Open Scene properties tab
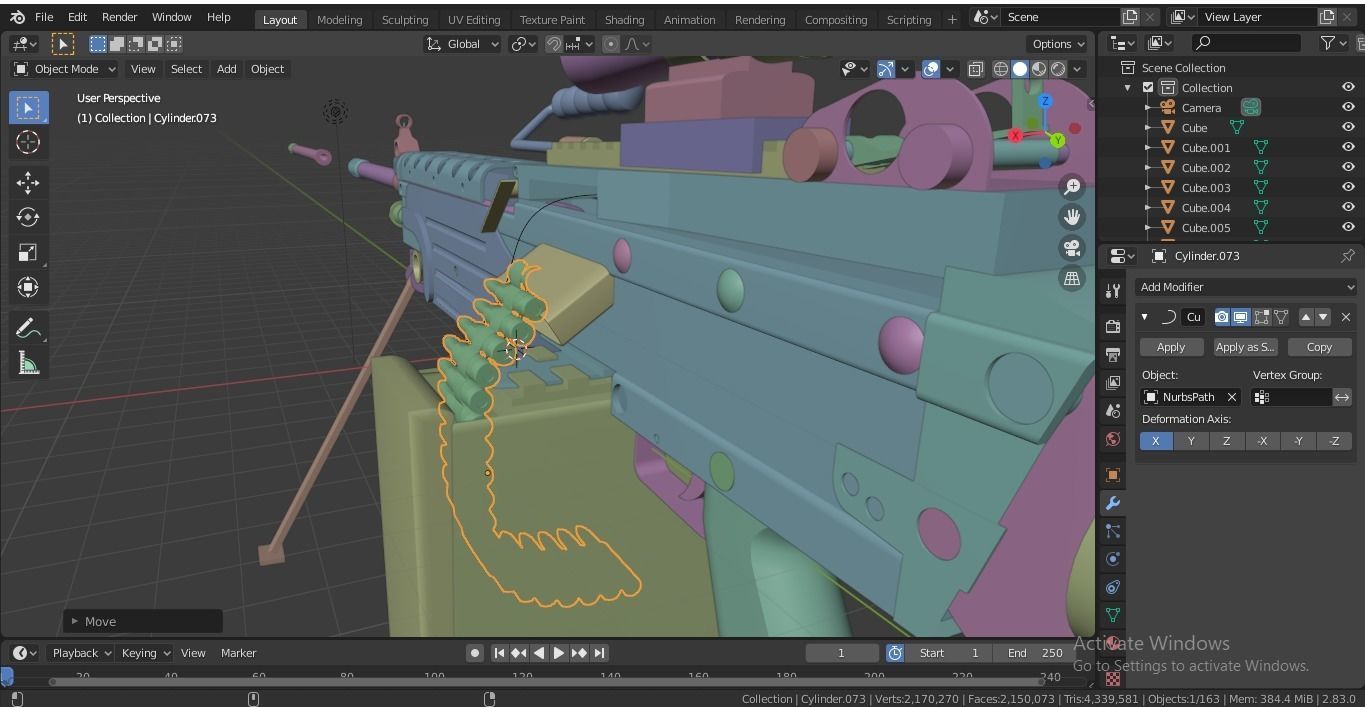 coord(1113,410)
